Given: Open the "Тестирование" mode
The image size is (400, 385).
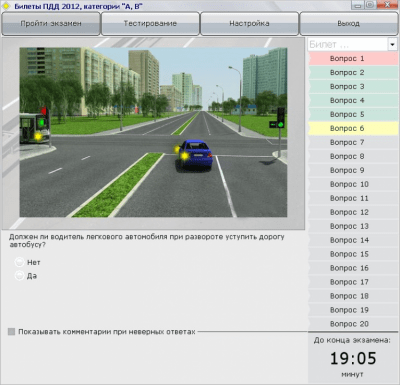Looking at the screenshot, I should coord(150,24).
